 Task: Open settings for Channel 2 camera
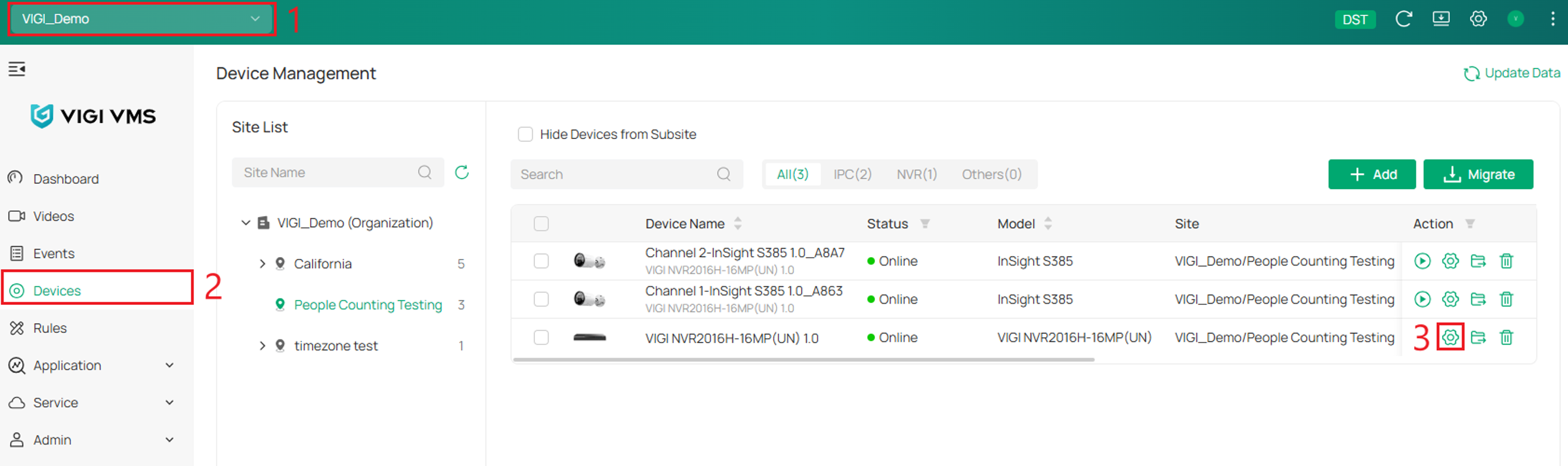point(1450,261)
